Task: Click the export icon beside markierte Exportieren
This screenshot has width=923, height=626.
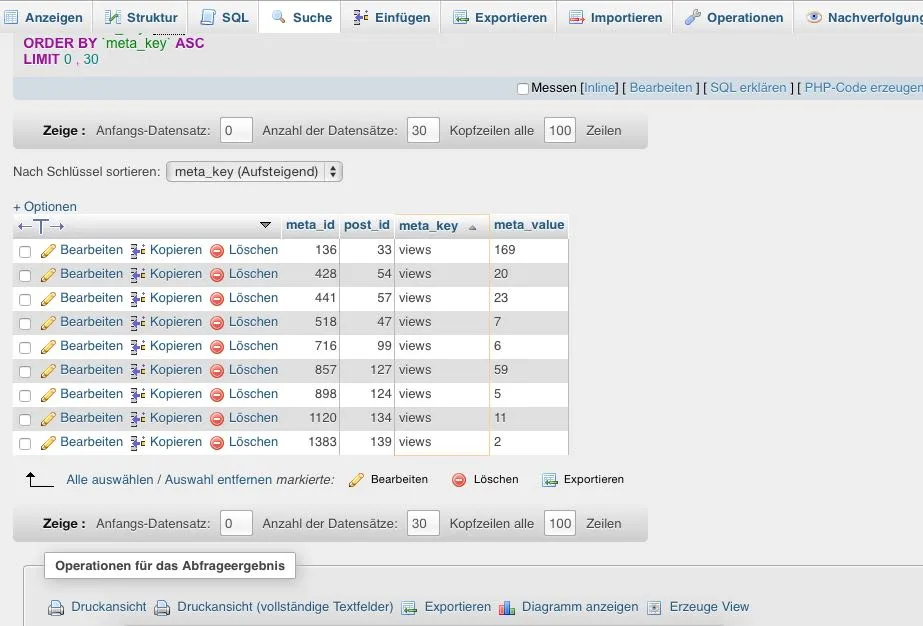Action: tap(549, 481)
